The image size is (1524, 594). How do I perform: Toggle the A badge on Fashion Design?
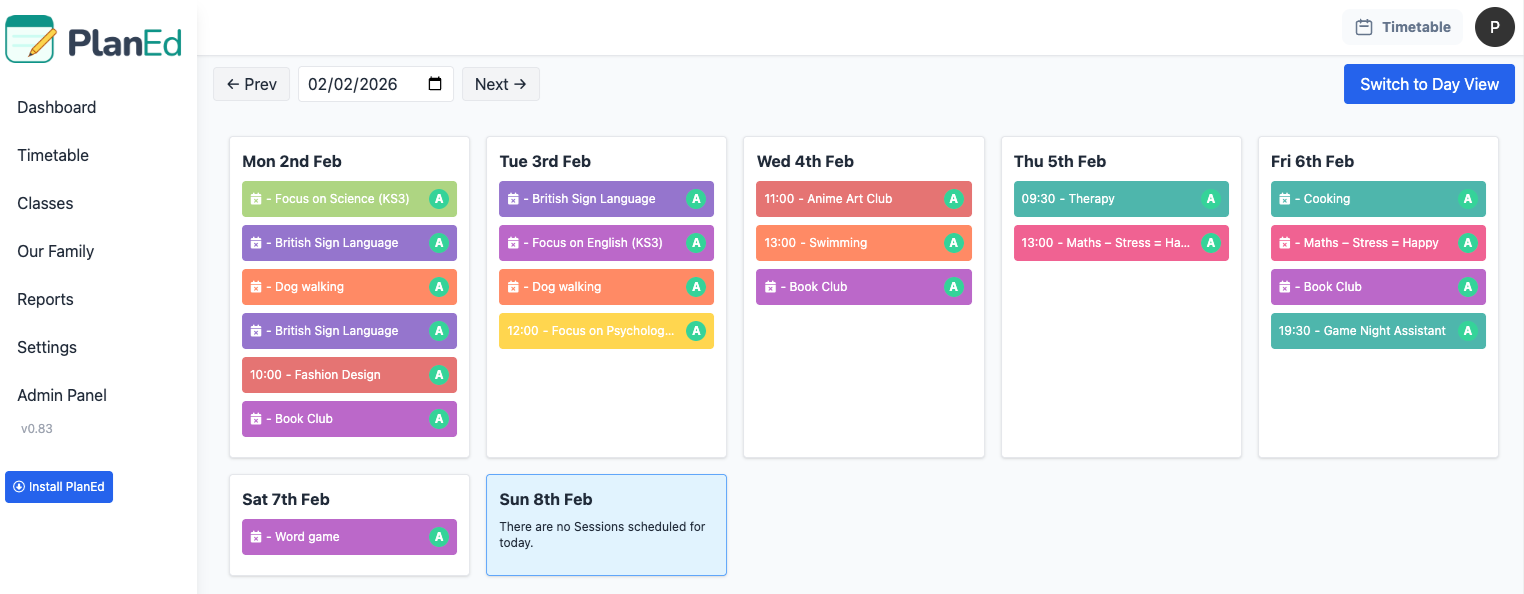click(439, 375)
